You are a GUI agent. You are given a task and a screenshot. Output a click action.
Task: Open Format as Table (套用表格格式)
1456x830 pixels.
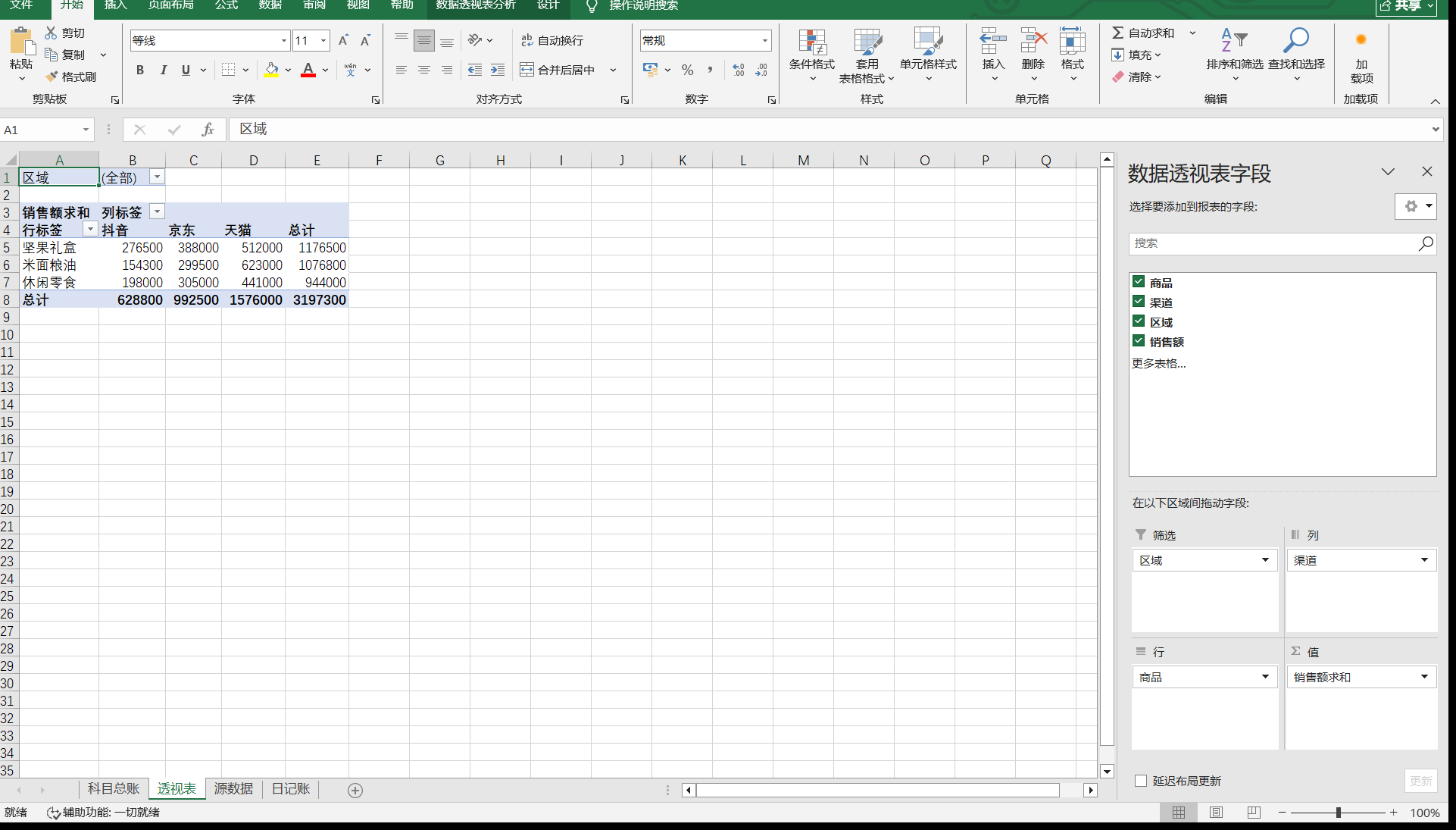(x=867, y=55)
